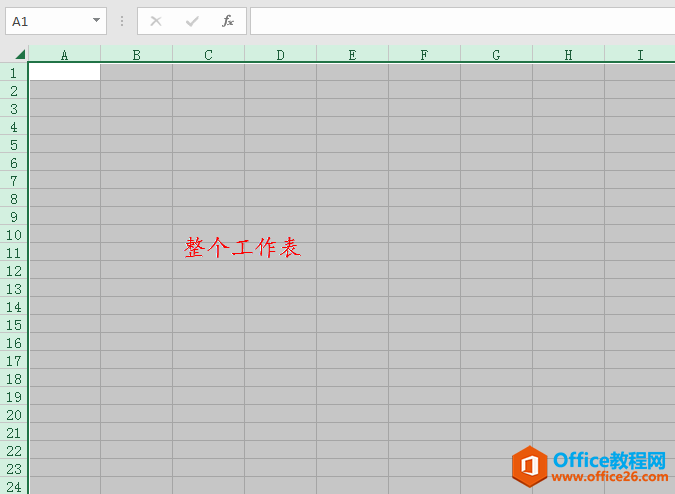The width and height of the screenshot is (675, 494).
Task: Select row 16 header
Action: 14,343
